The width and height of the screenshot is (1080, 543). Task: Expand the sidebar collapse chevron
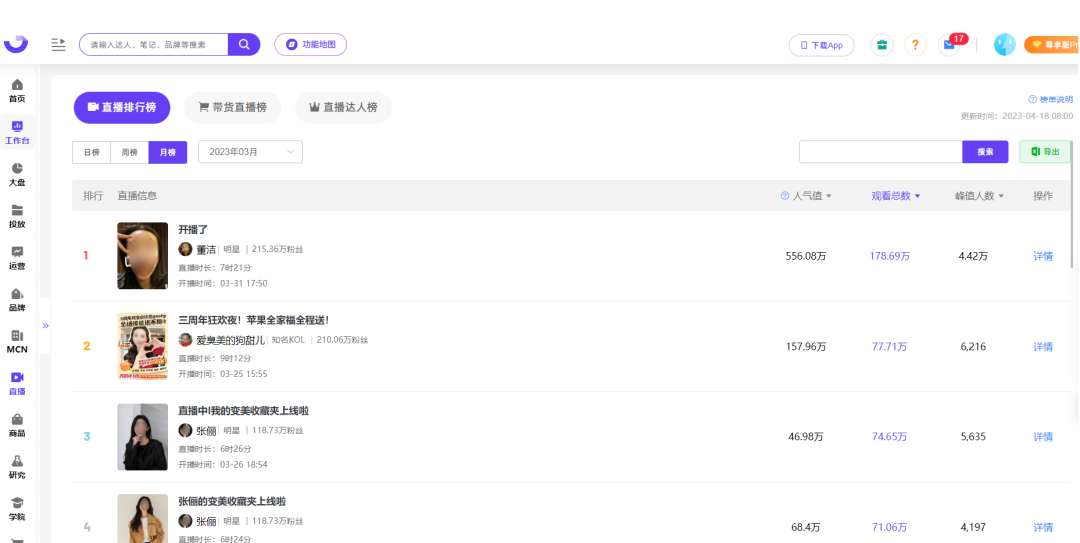pos(45,325)
